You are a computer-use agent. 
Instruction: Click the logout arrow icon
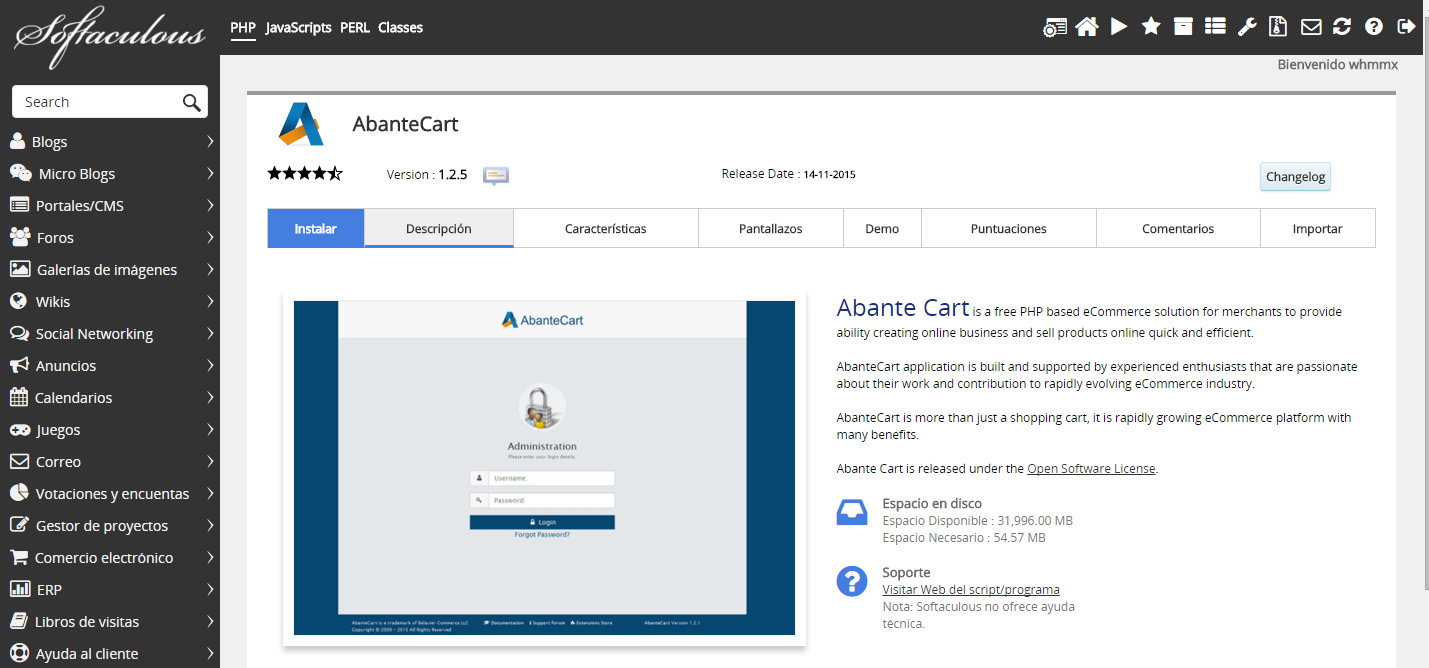tap(1406, 27)
